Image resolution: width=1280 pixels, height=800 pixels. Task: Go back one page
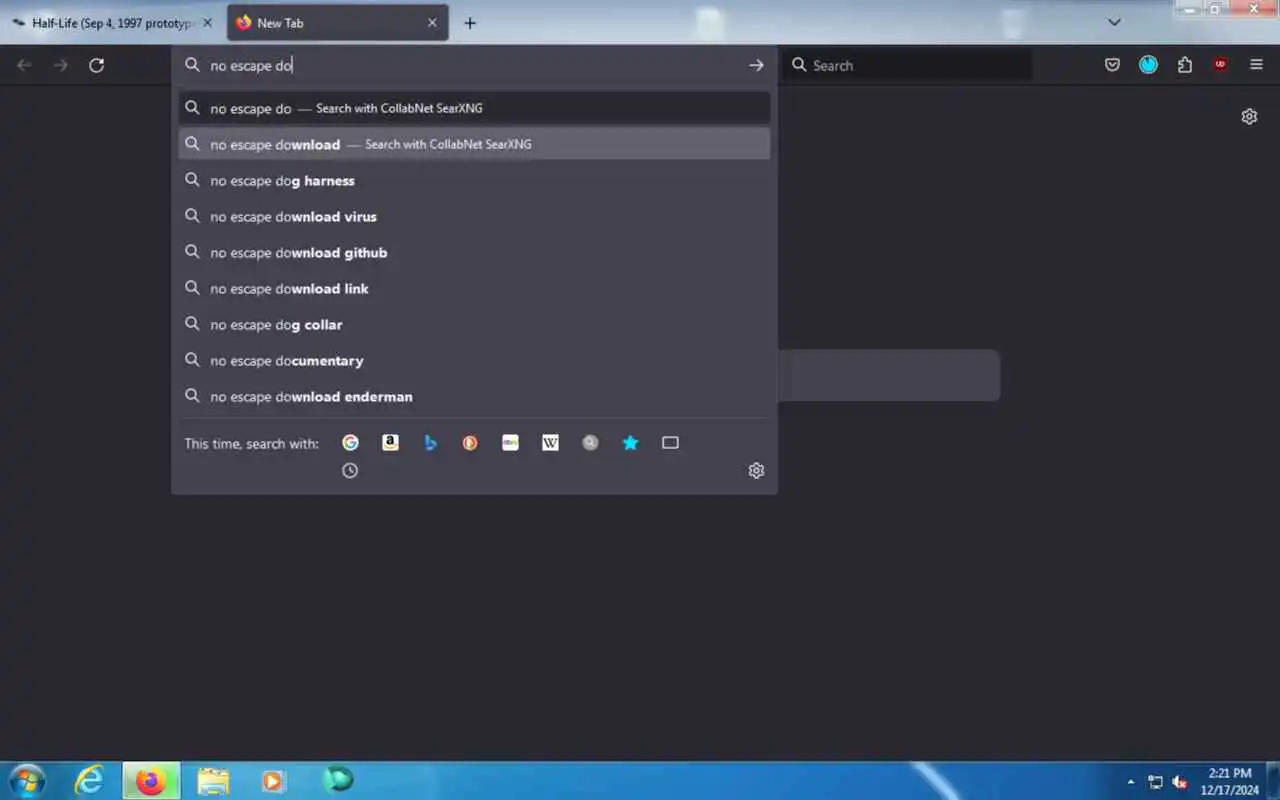pos(24,65)
